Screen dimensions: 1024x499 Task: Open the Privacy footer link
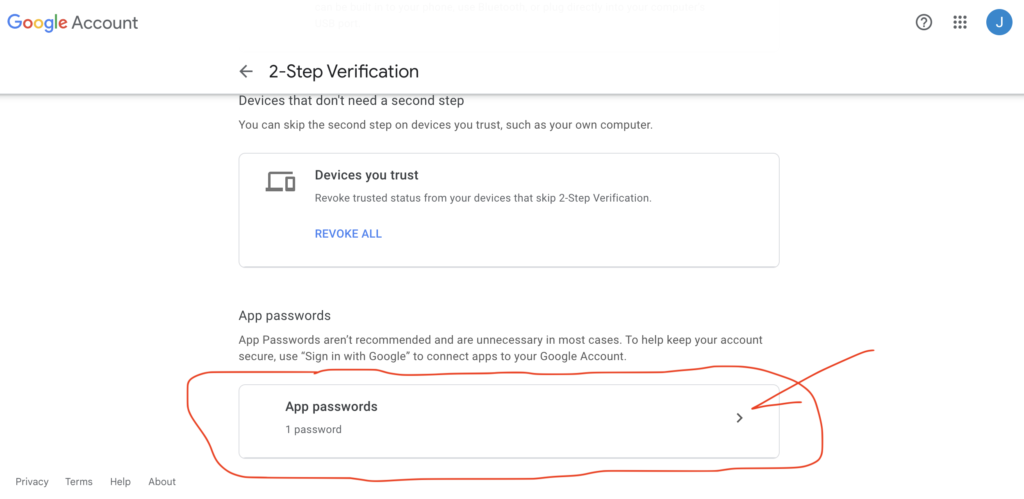32,482
